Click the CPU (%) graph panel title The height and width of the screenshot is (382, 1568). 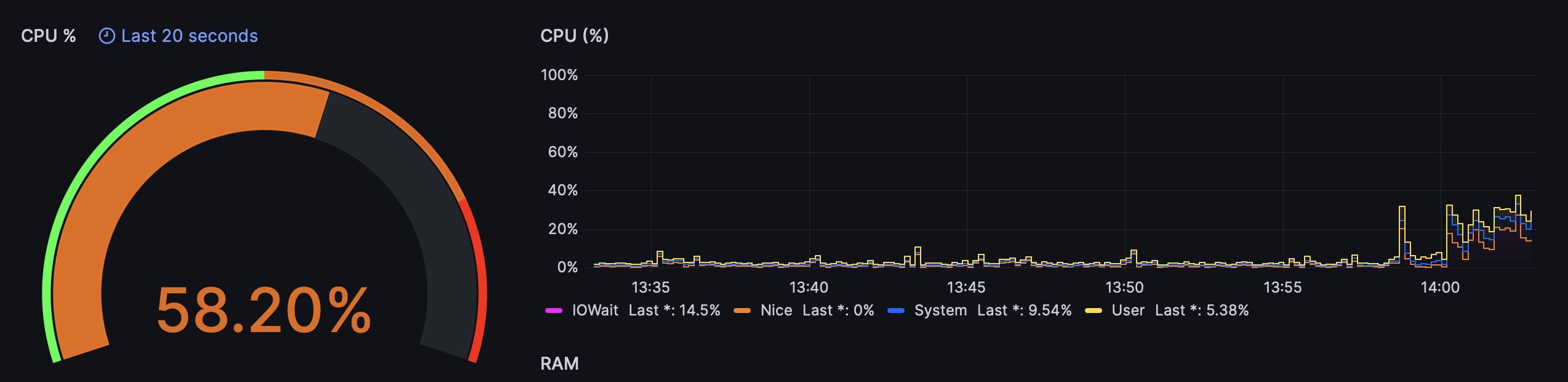(x=575, y=36)
